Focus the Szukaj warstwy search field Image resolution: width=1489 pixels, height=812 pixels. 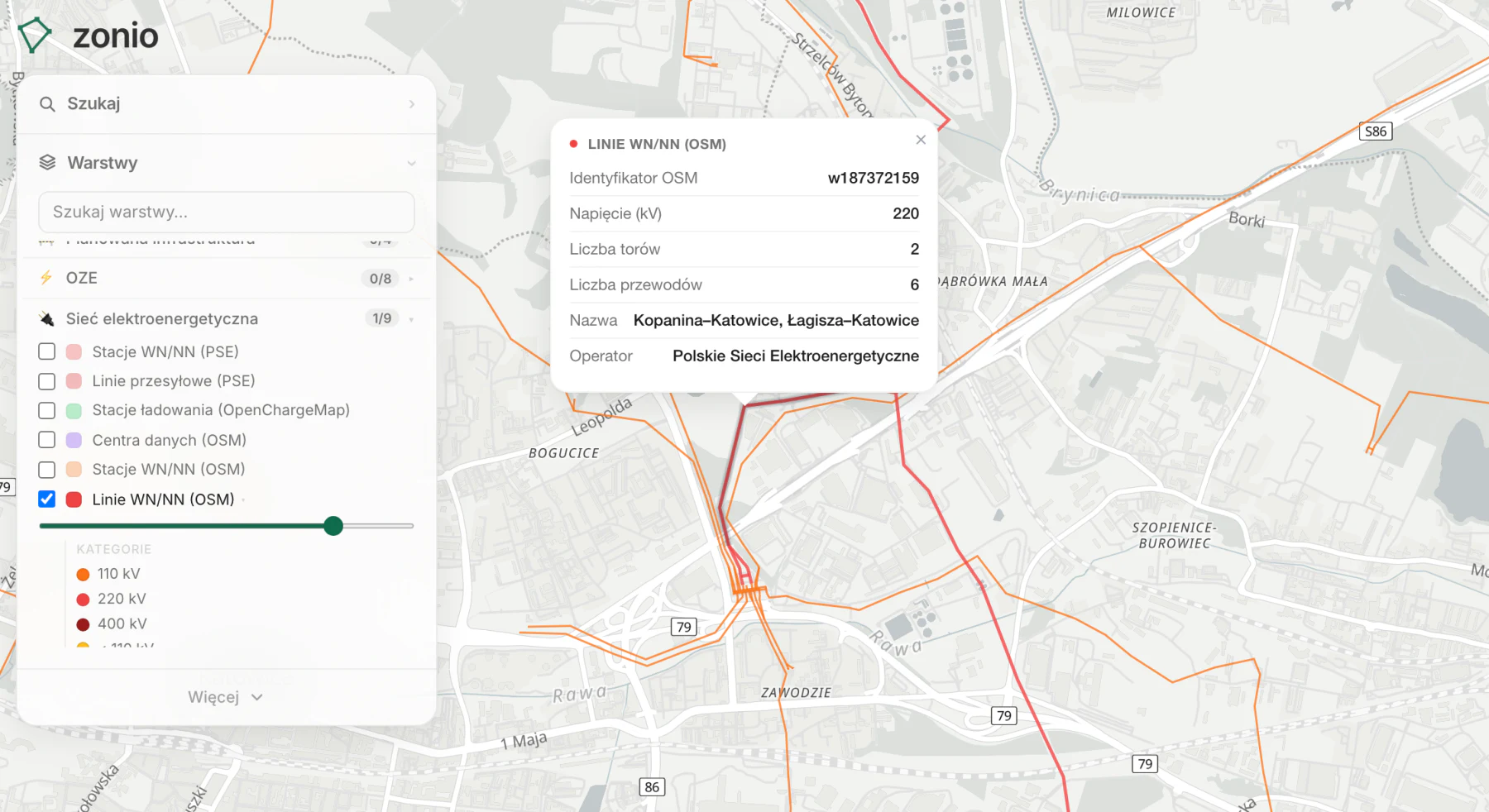coord(227,213)
